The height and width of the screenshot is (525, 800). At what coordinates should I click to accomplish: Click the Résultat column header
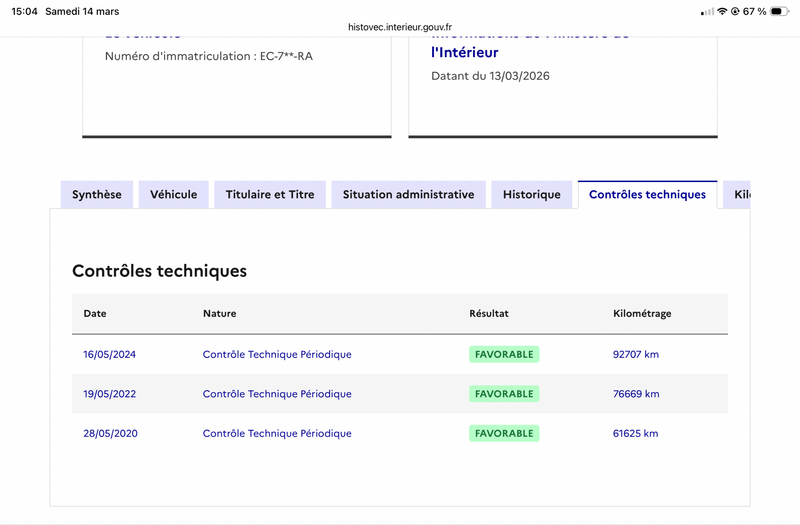[489, 313]
